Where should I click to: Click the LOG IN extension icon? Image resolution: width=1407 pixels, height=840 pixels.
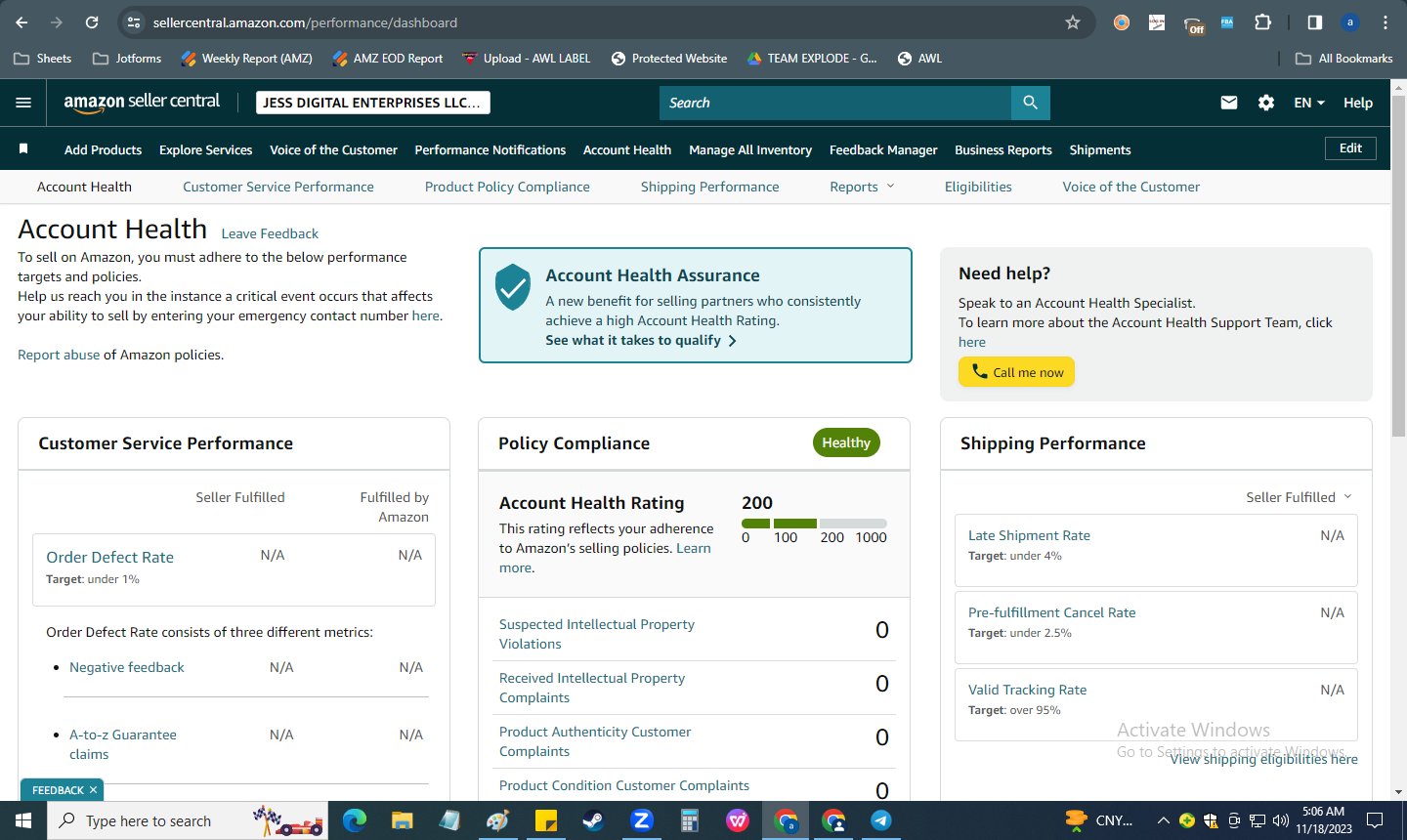[x=1157, y=22]
